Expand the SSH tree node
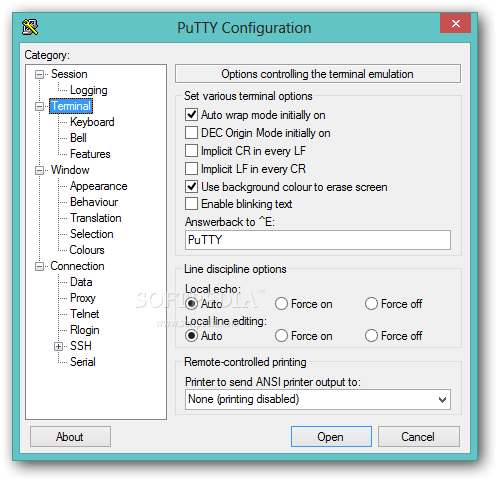This screenshot has width=498, height=481. point(58,346)
